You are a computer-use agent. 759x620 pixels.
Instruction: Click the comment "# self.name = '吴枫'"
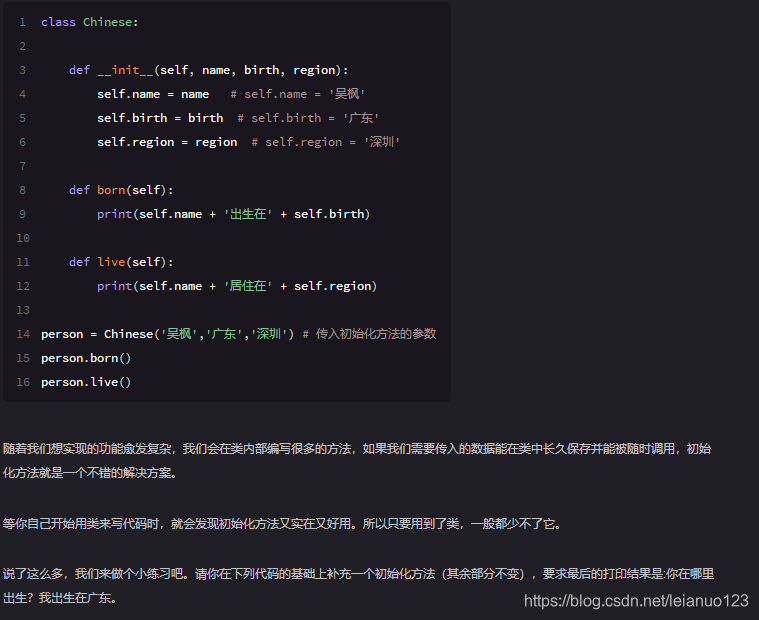coord(298,94)
